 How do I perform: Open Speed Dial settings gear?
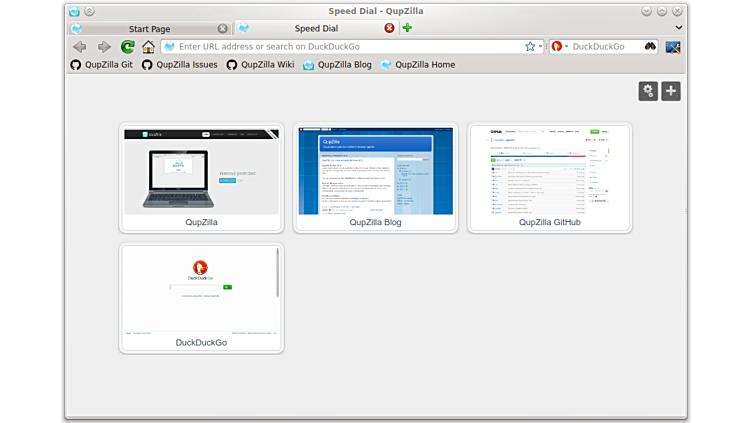pyautogui.click(x=648, y=91)
